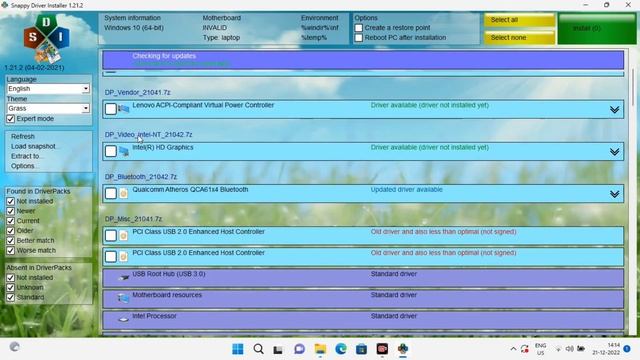Click the Intel Processor device icon
640x360 pixels.
[124, 319]
